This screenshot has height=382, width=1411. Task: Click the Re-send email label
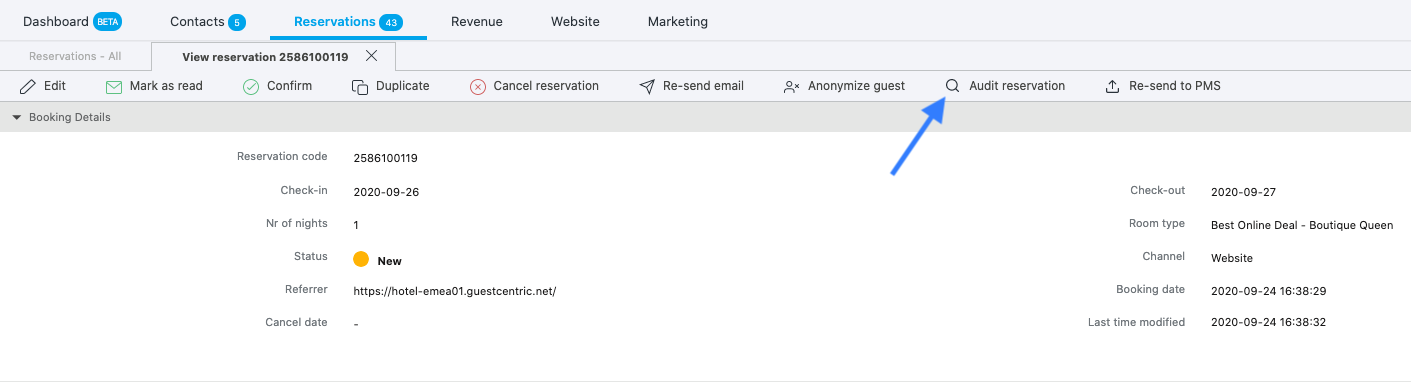[703, 86]
